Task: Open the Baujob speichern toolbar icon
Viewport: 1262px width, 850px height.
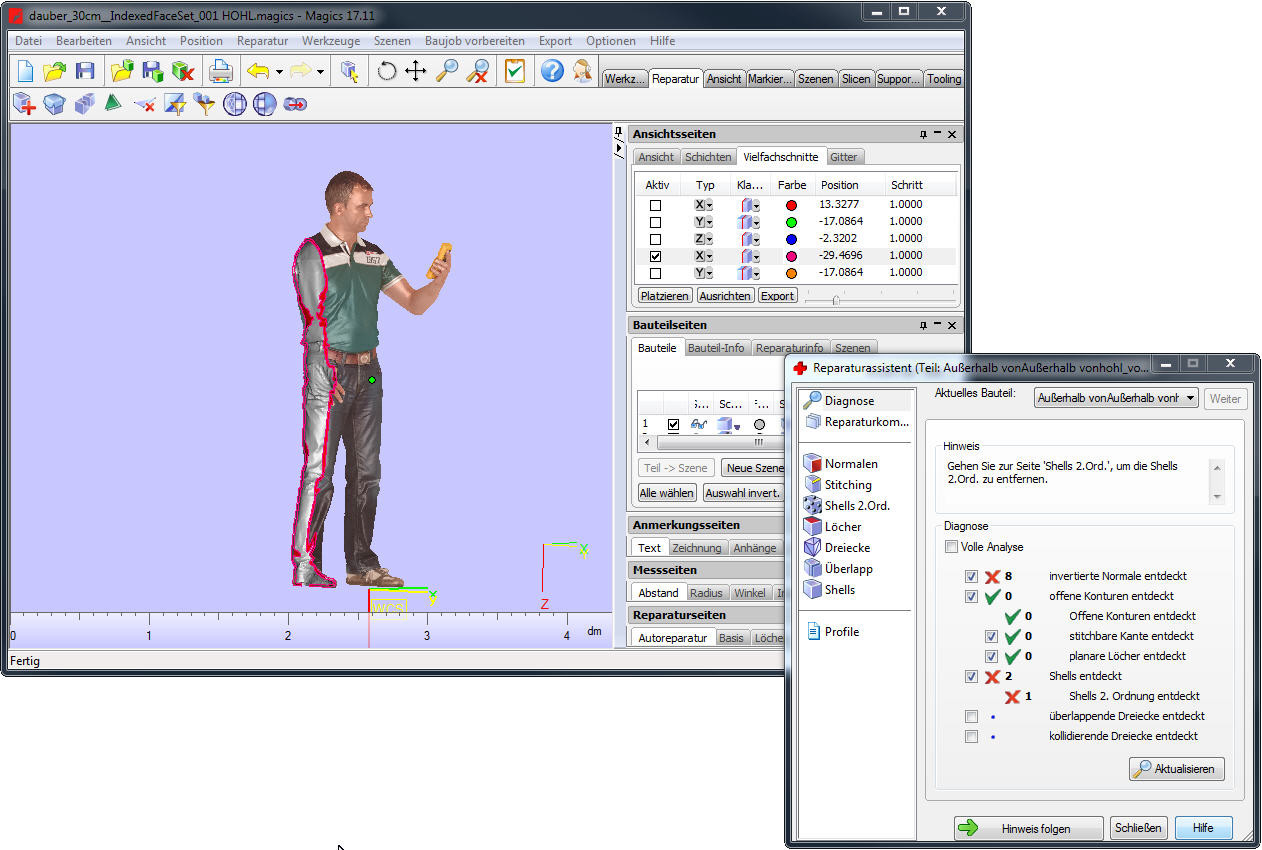Action: [152, 71]
